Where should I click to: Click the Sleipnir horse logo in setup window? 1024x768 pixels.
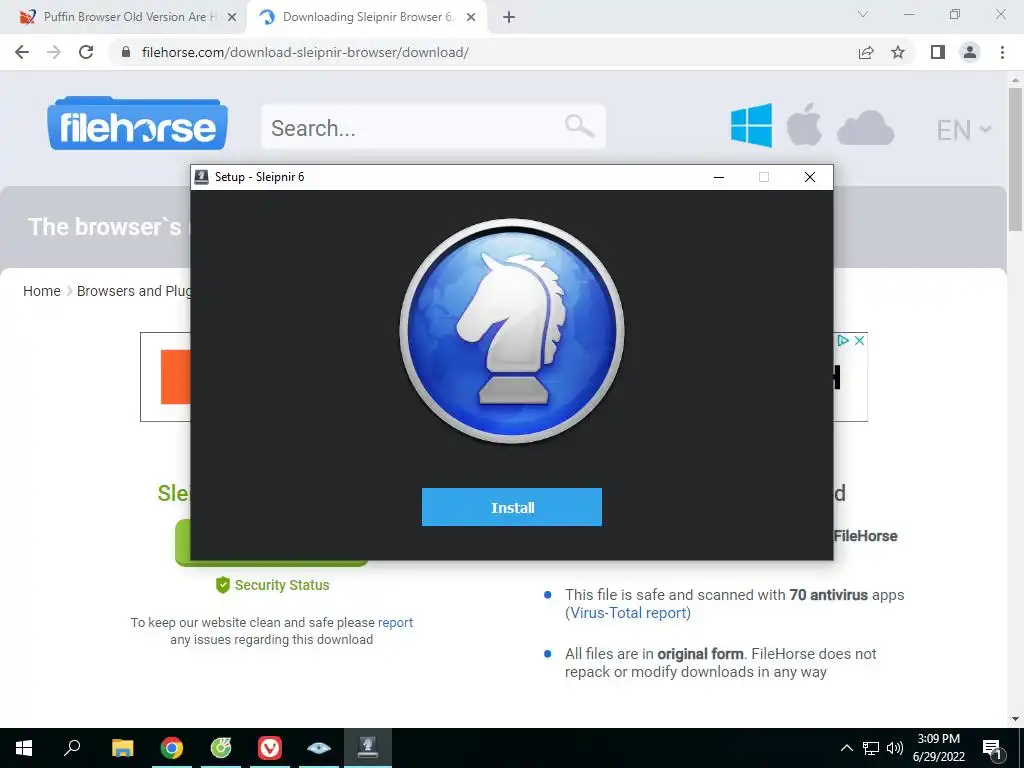[x=512, y=330]
